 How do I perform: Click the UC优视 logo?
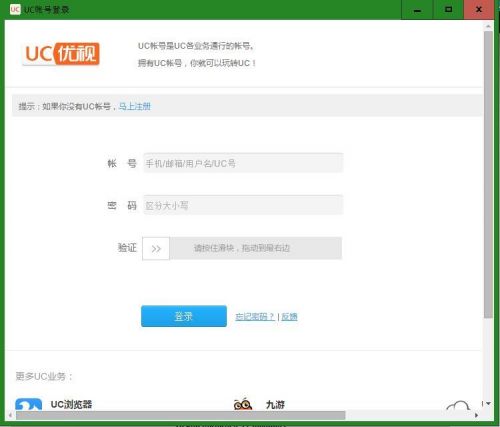[61, 54]
